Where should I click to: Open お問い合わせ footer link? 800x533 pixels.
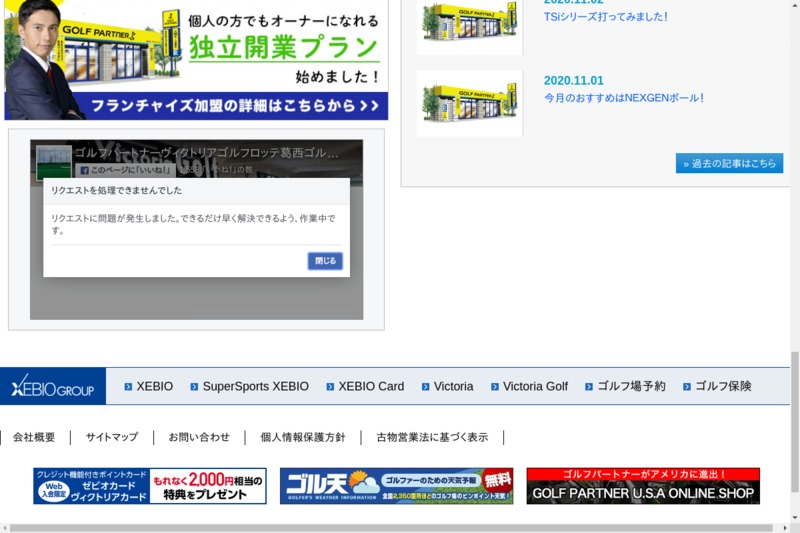pos(199,437)
